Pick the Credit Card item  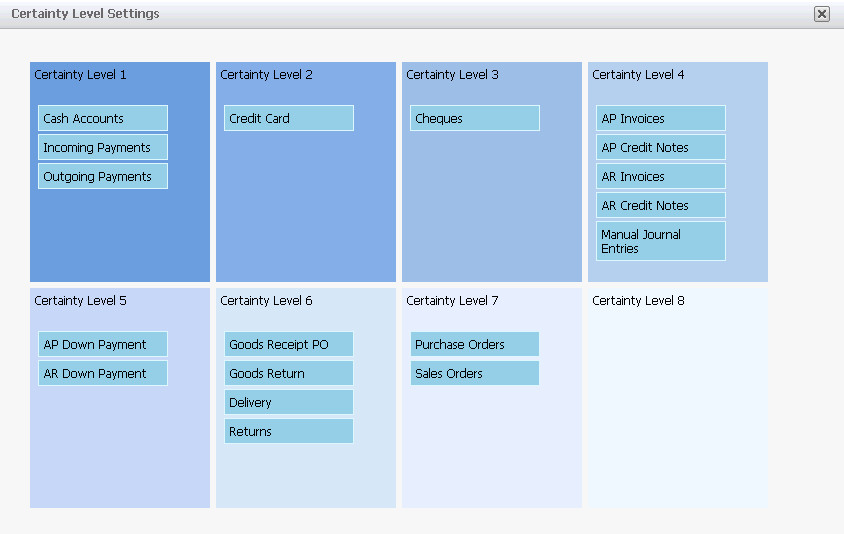coord(289,118)
